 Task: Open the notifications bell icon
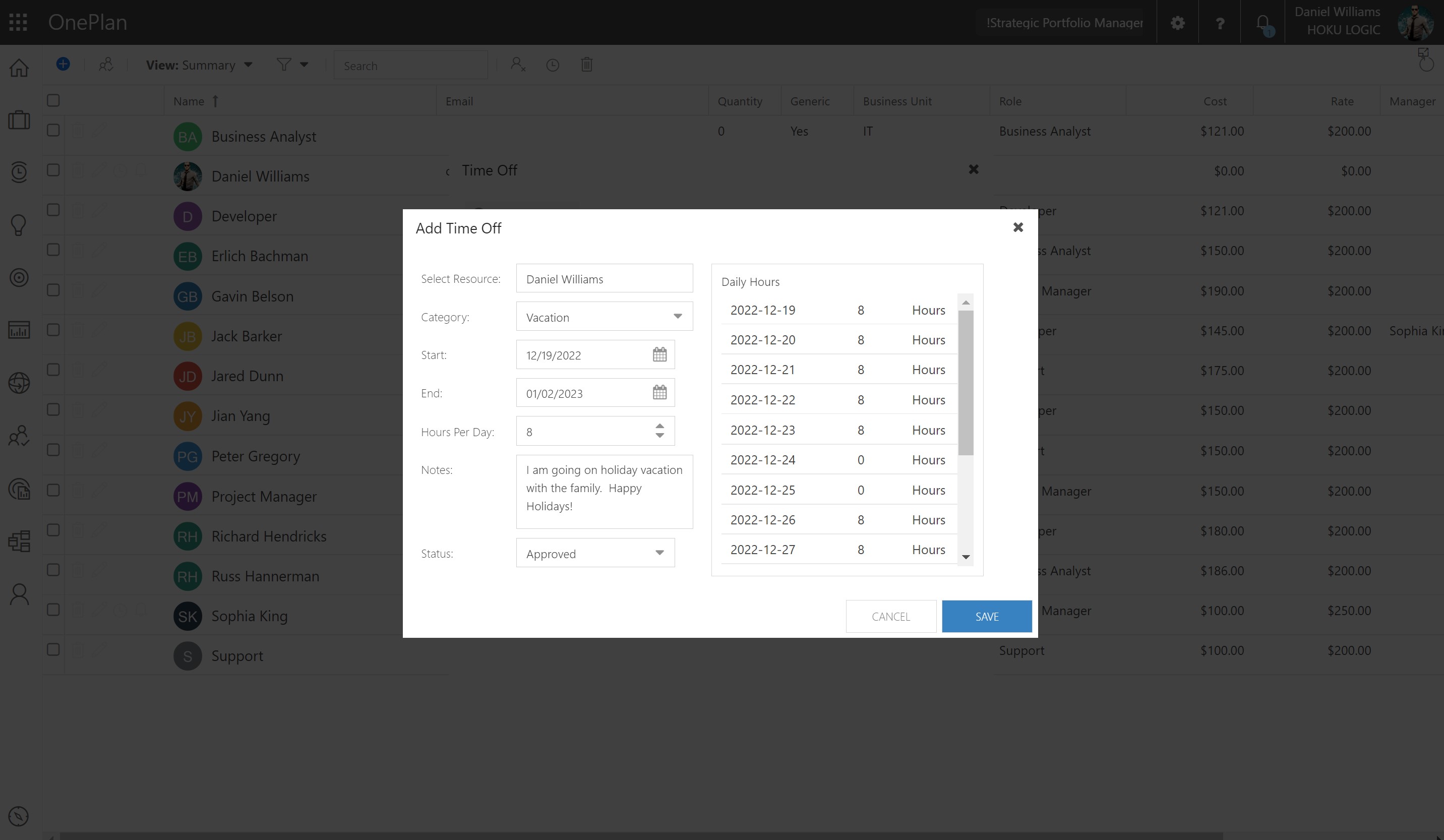(x=1263, y=24)
